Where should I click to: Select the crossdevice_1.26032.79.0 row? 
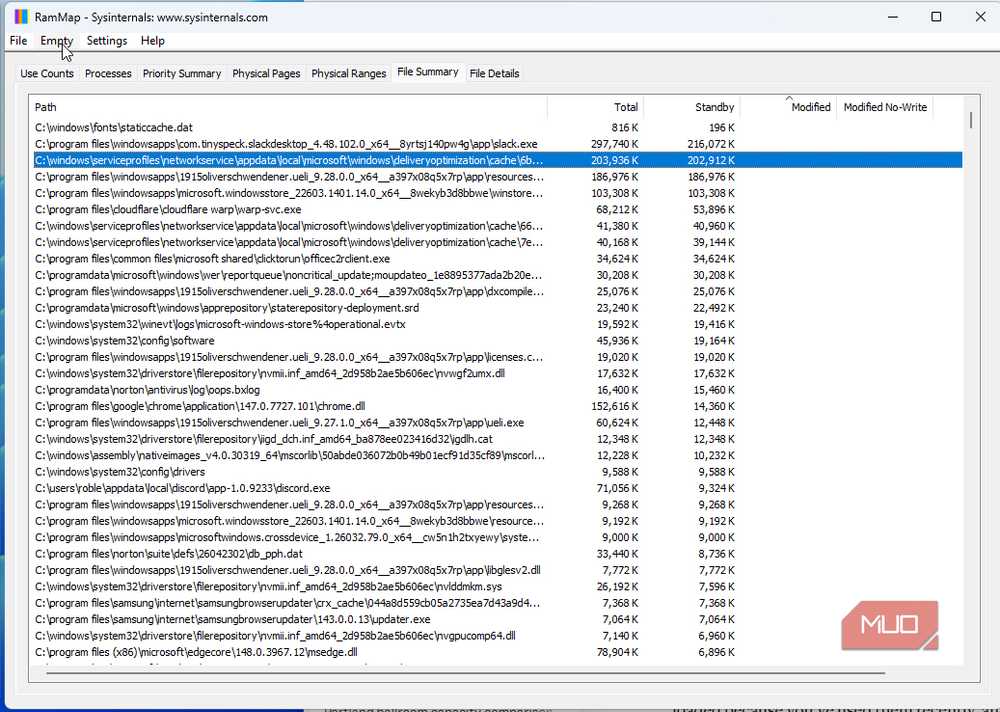[x=497, y=537]
